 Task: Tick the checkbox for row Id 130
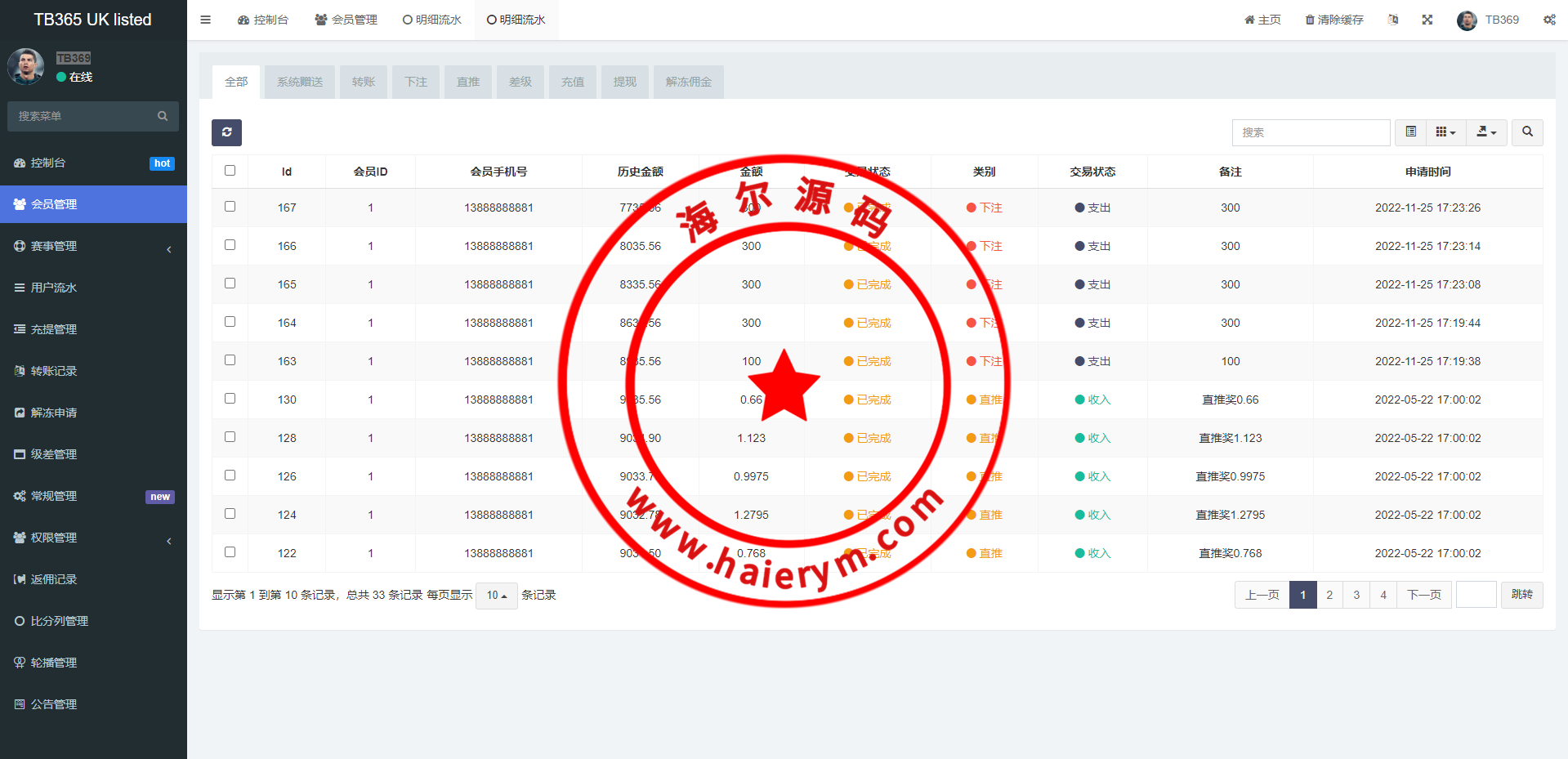(x=230, y=399)
